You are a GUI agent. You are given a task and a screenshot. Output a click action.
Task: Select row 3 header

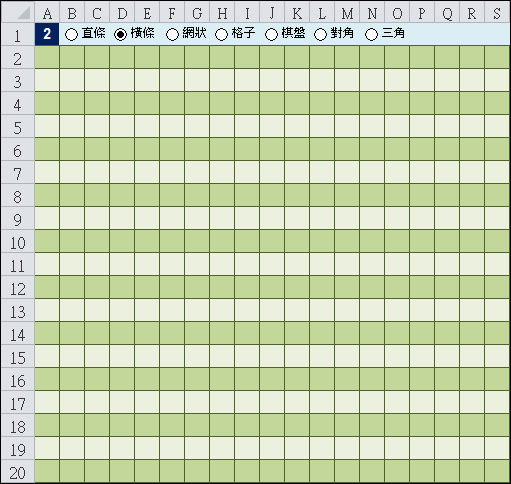click(18, 80)
